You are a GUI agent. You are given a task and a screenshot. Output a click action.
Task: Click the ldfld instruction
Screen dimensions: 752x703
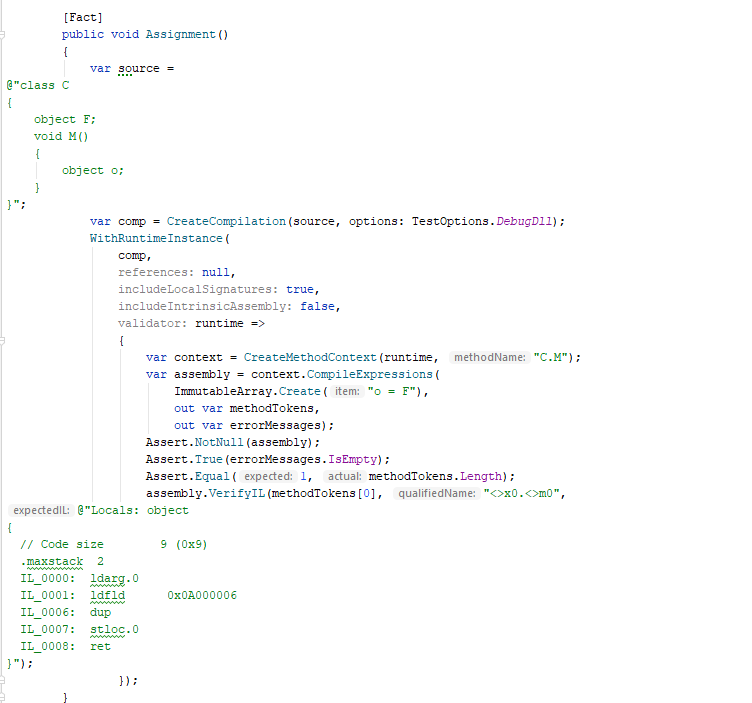coord(107,596)
